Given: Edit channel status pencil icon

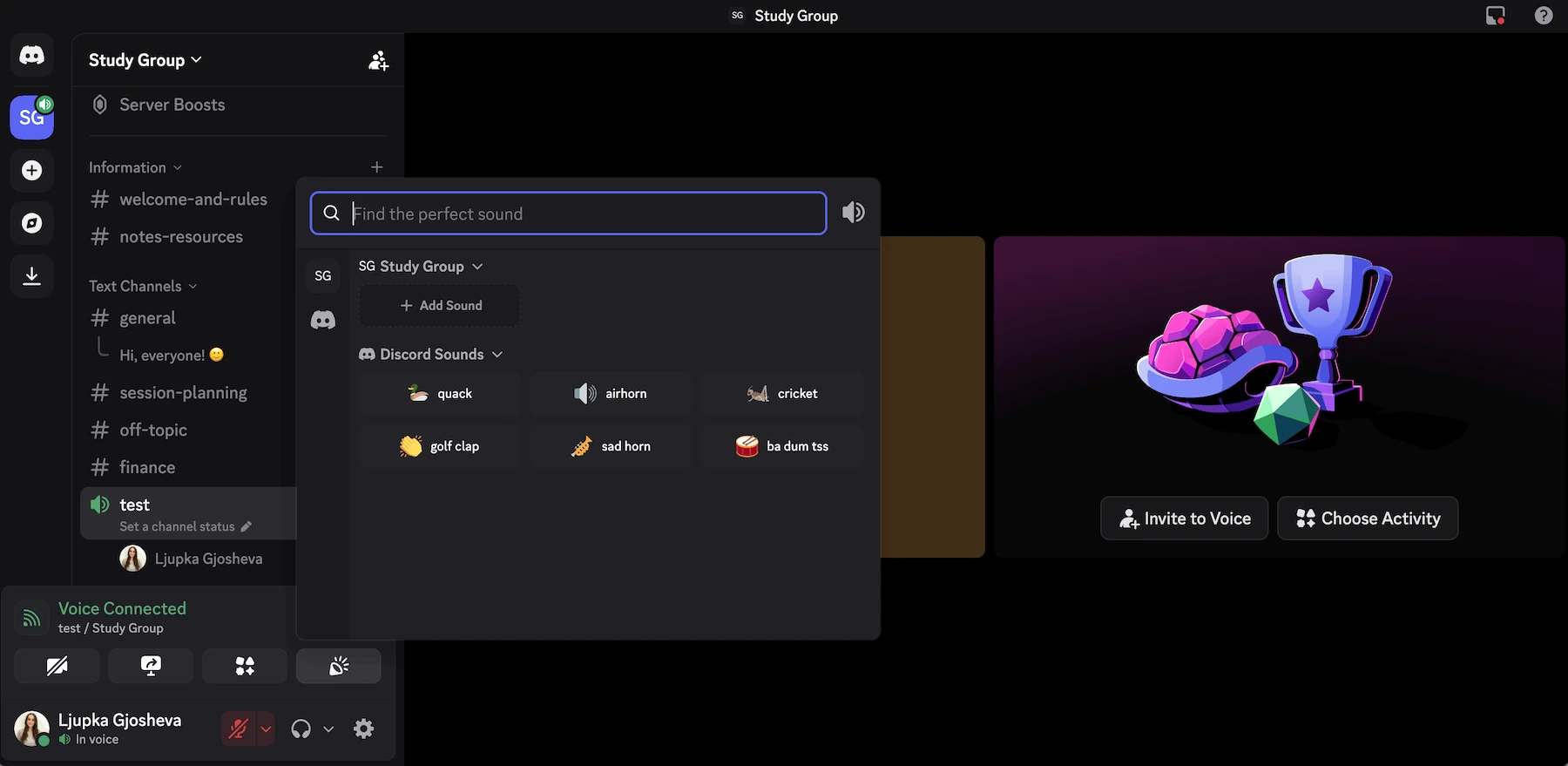Looking at the screenshot, I should (247, 526).
